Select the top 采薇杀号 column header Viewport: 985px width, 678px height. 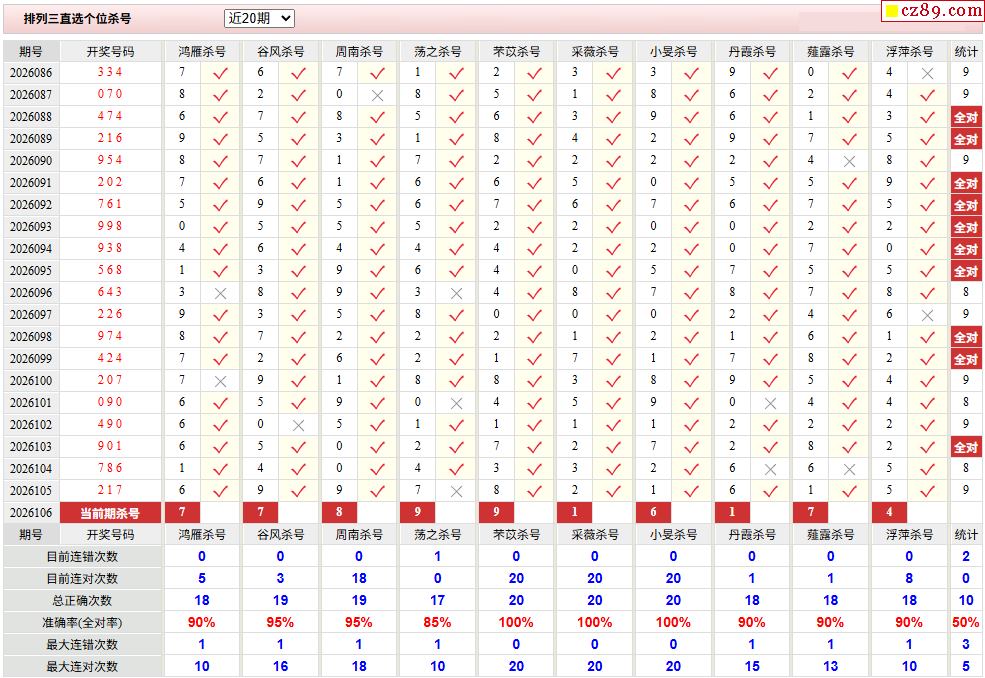pyautogui.click(x=595, y=51)
